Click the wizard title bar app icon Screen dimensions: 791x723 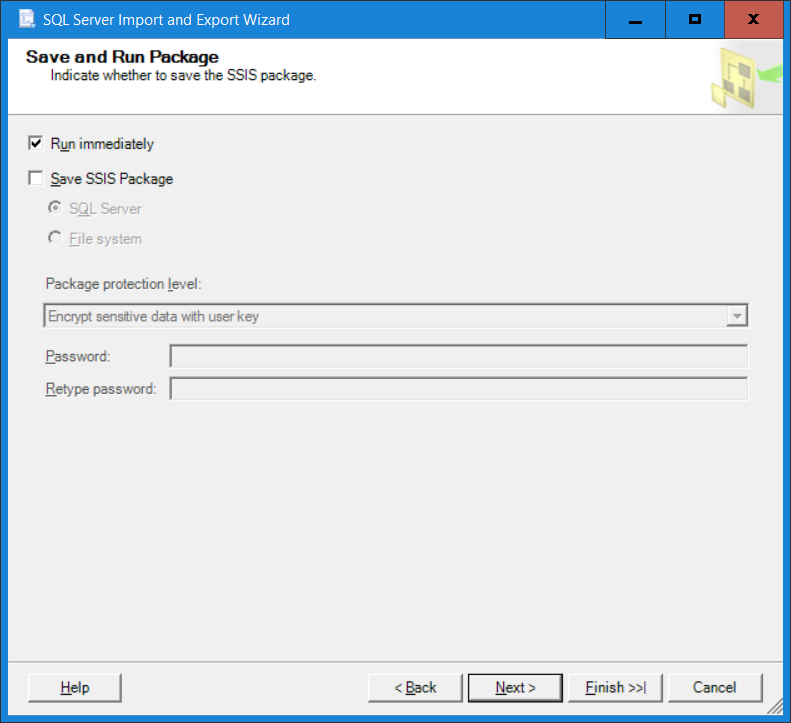coord(27,19)
